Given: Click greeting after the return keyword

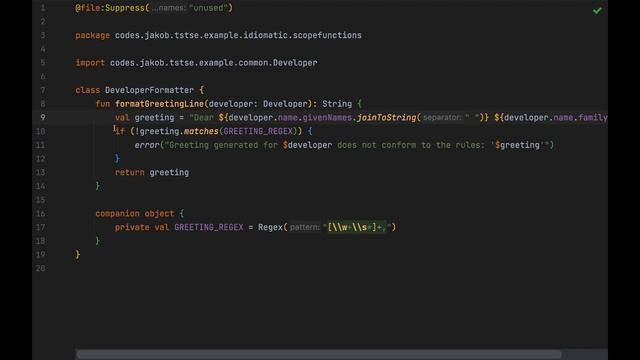Looking at the screenshot, I should [x=169, y=173].
